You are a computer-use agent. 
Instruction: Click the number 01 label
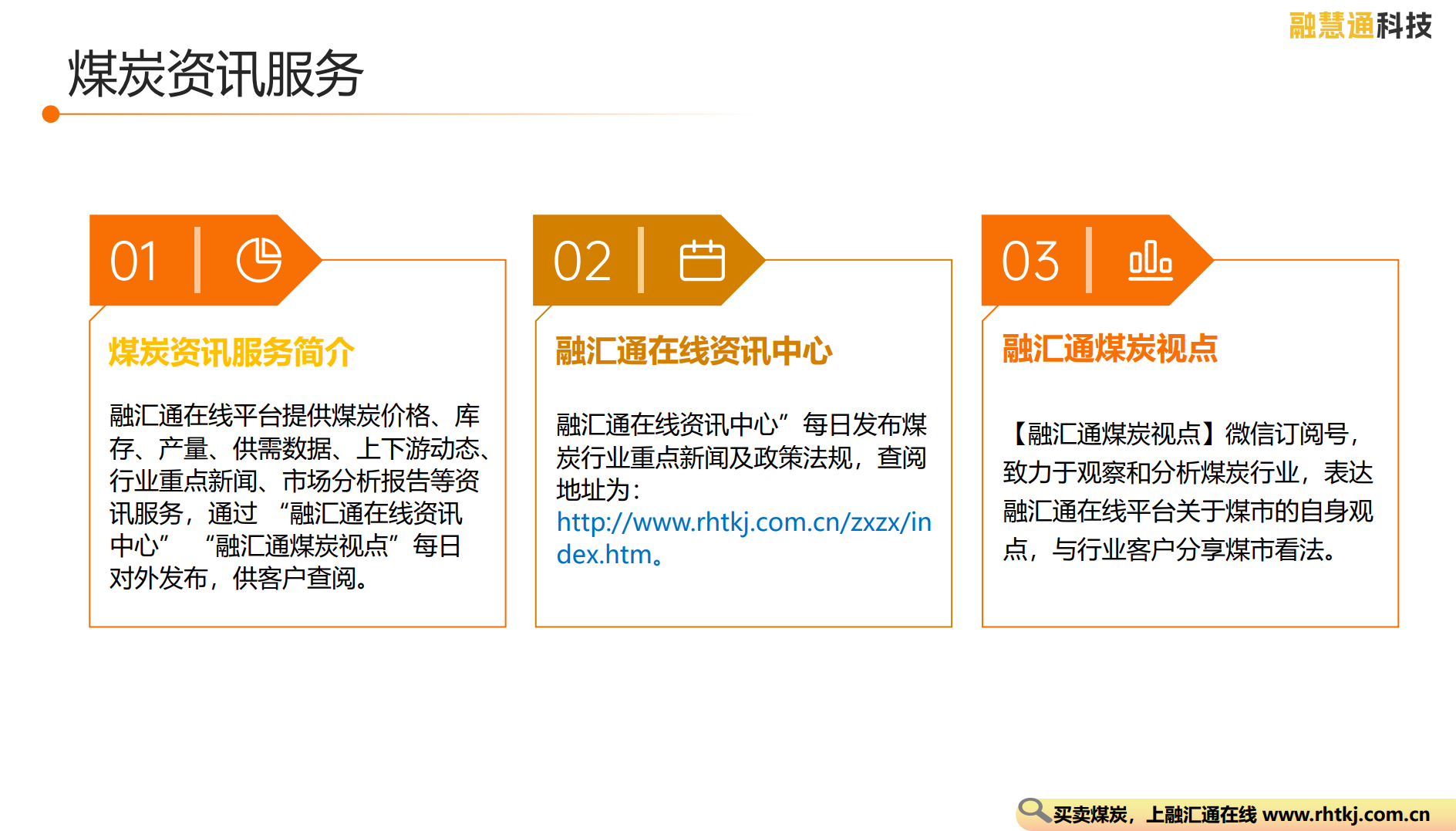click(x=134, y=261)
